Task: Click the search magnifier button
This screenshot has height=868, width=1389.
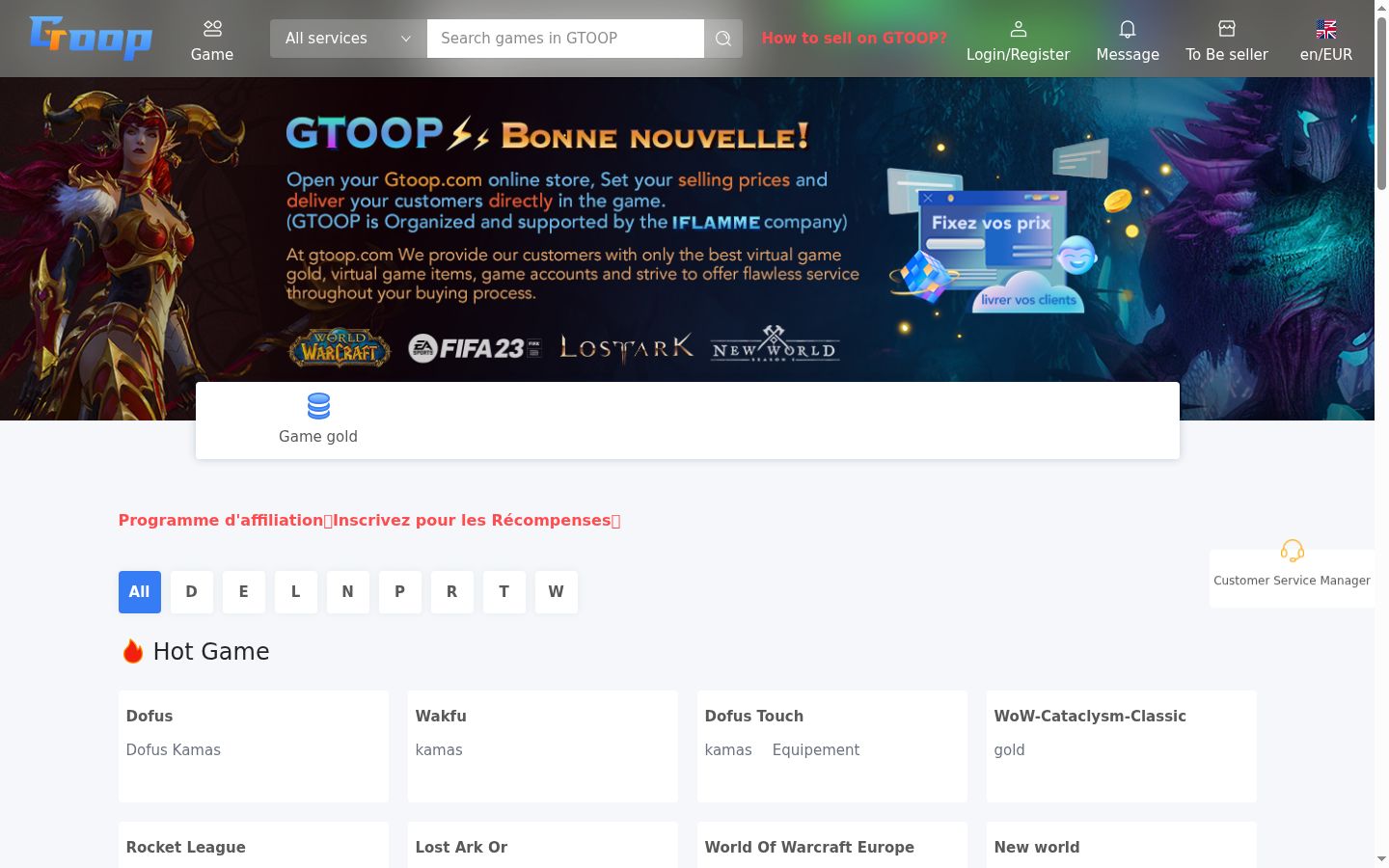Action: pyautogui.click(x=723, y=39)
